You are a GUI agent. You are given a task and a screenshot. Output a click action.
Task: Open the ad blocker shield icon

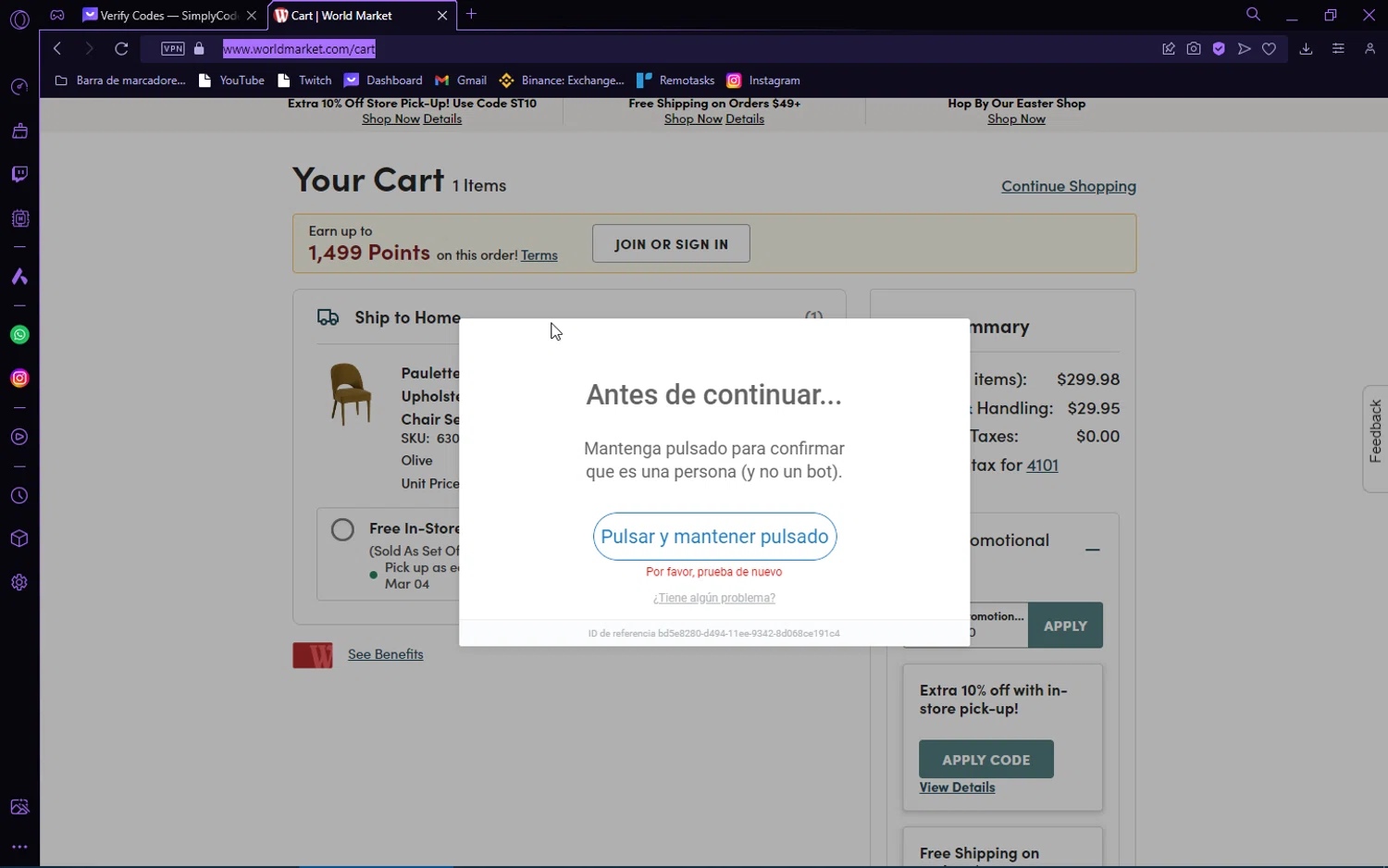(1219, 48)
